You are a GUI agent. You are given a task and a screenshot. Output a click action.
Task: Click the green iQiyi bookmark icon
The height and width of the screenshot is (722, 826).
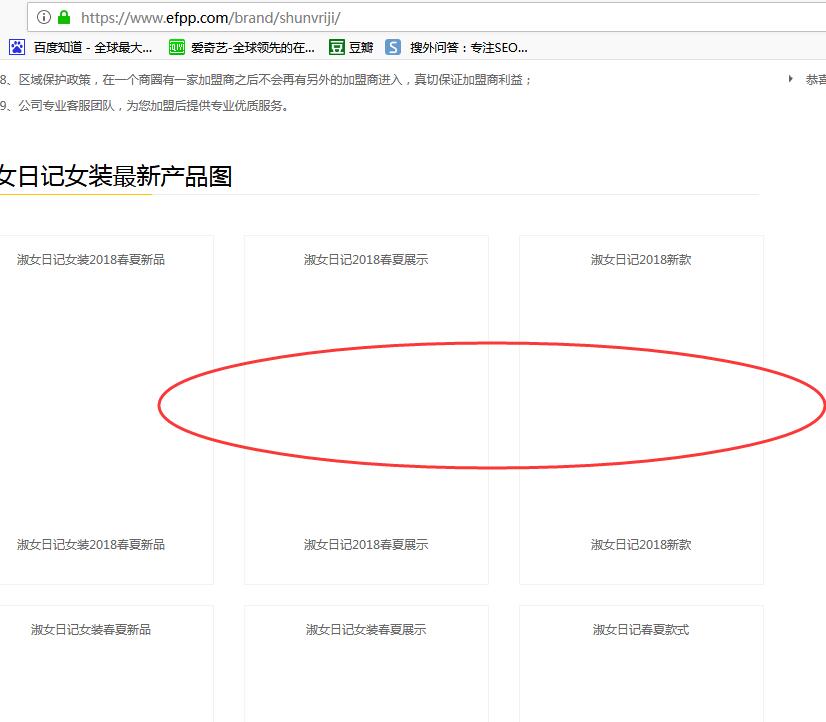[176, 47]
